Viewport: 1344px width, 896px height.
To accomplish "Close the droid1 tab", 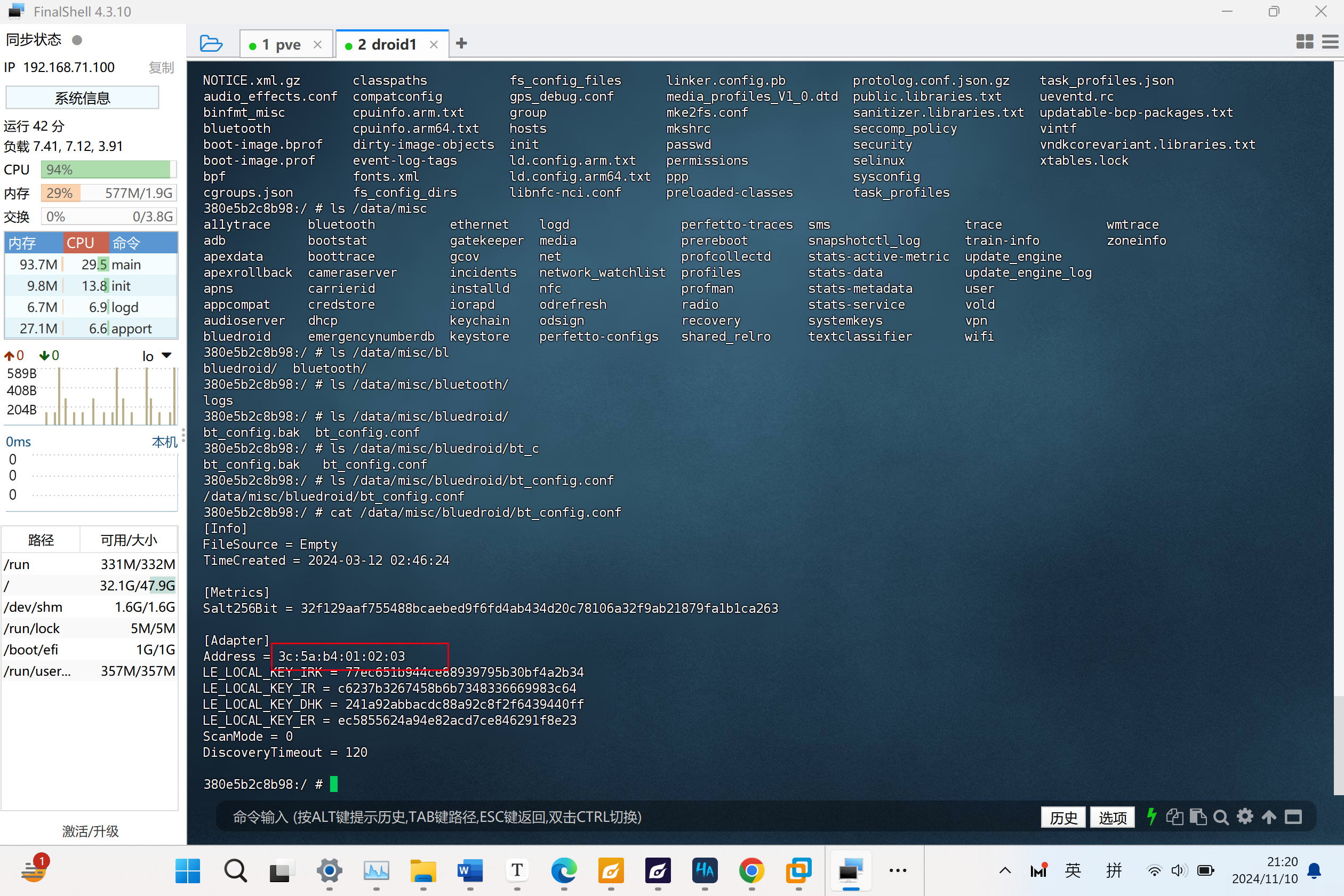I will coord(434,45).
